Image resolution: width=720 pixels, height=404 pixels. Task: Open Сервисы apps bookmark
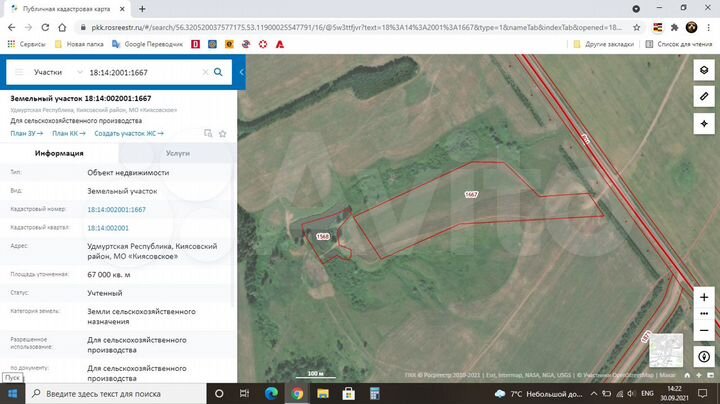(26, 44)
